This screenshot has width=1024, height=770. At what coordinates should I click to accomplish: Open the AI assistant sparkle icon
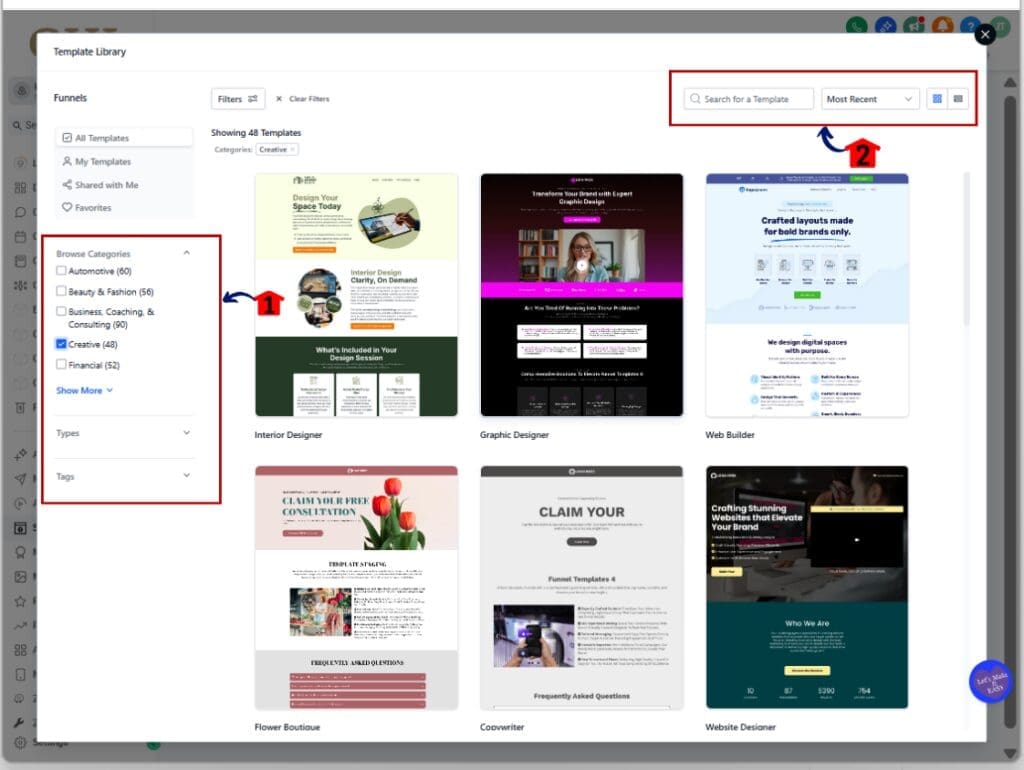pyautogui.click(x=887, y=25)
